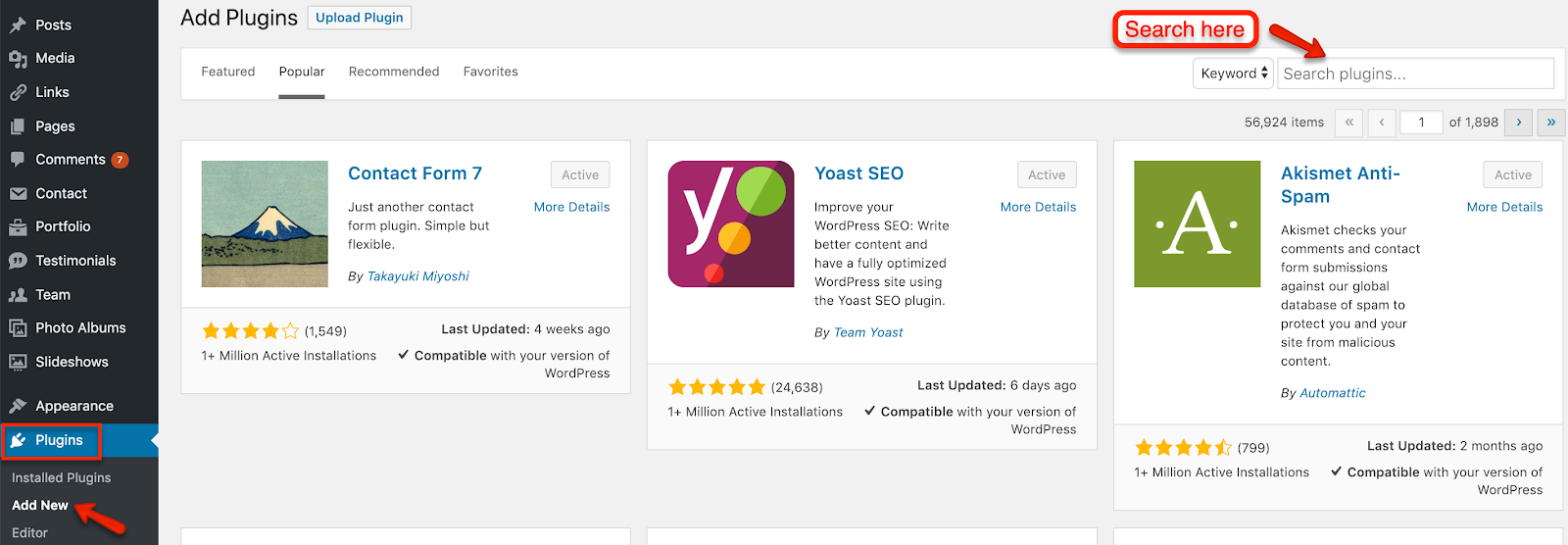1568x545 pixels.
Task: Open the Installed Plugins submenu item
Action: tap(61, 477)
